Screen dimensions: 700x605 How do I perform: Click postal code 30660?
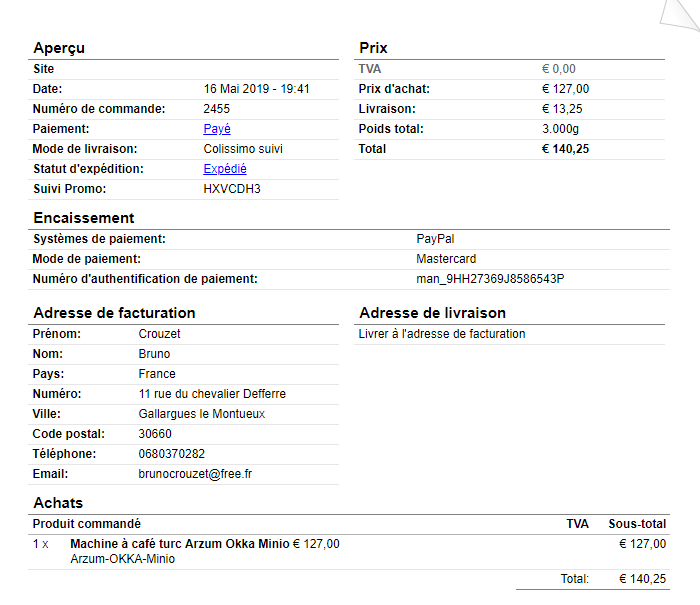pos(155,434)
